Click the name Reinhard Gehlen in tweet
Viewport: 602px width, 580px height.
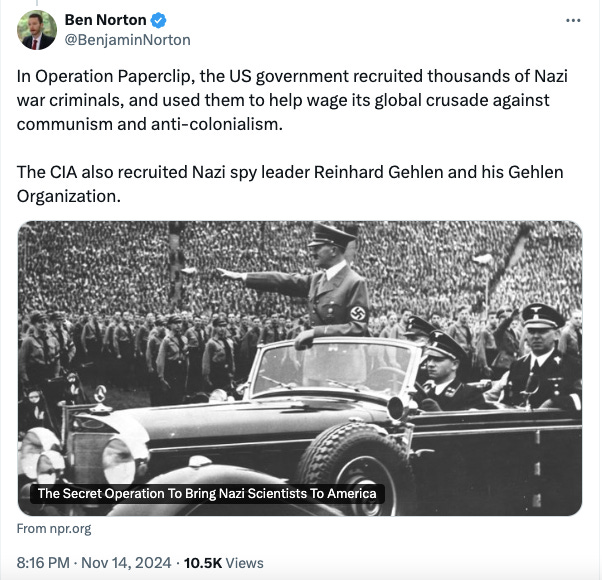(x=379, y=172)
